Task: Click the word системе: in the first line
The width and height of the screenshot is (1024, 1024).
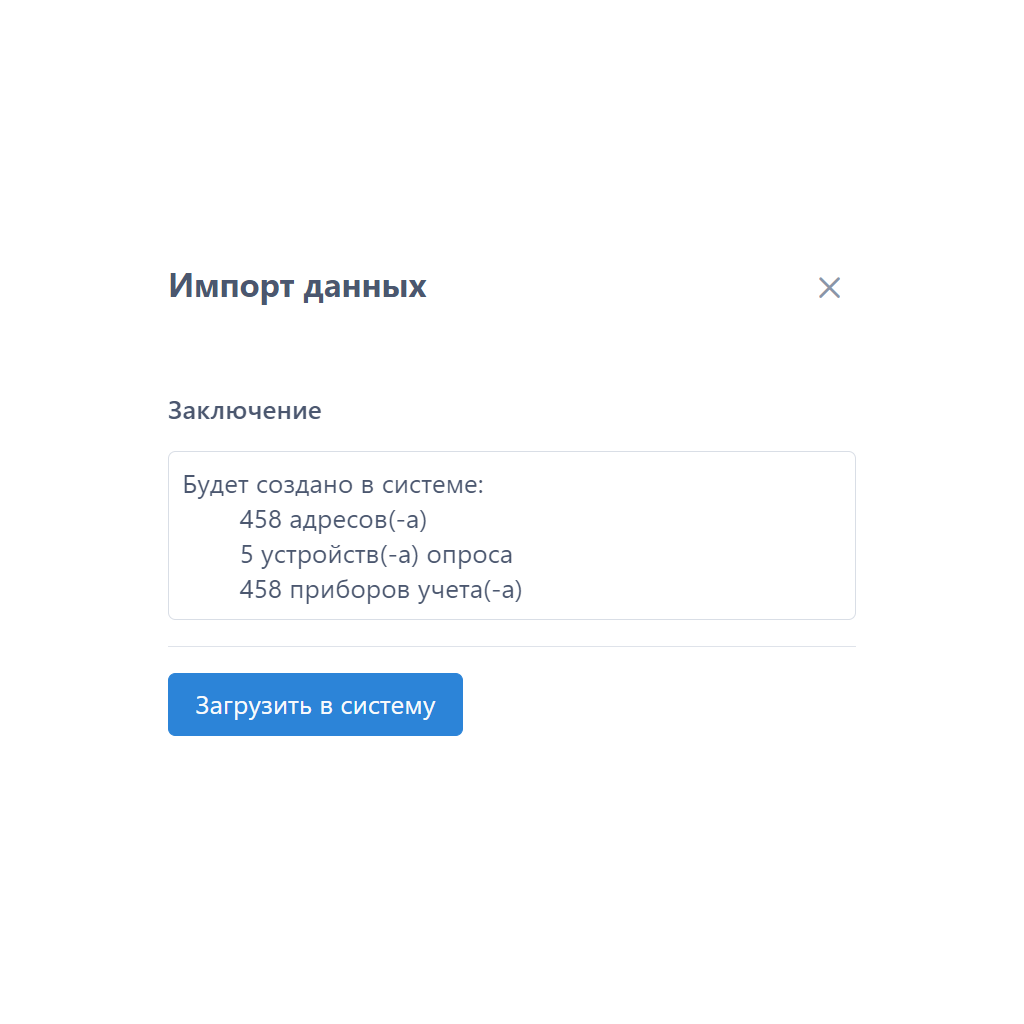Action: 433,485
